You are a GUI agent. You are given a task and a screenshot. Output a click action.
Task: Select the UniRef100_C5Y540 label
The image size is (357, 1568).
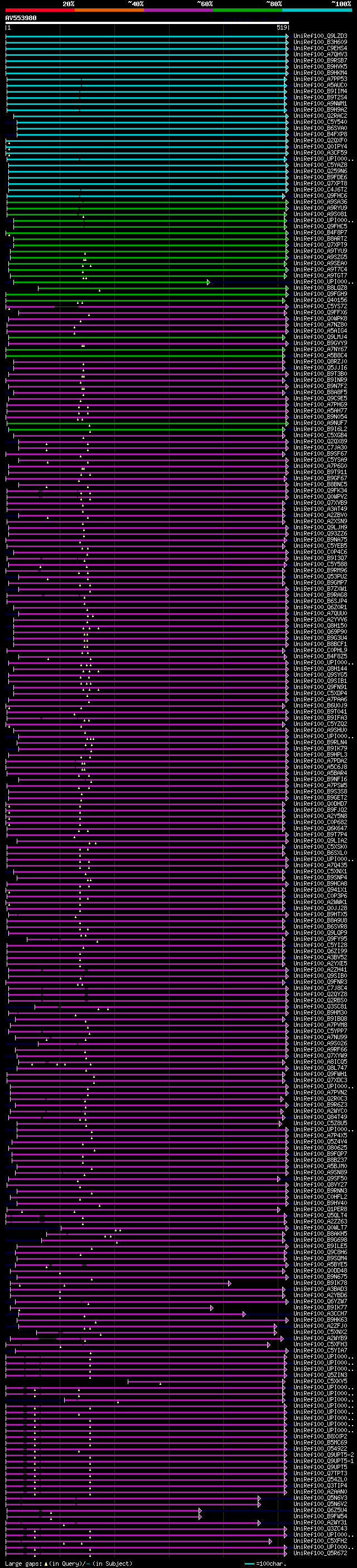pos(321,122)
